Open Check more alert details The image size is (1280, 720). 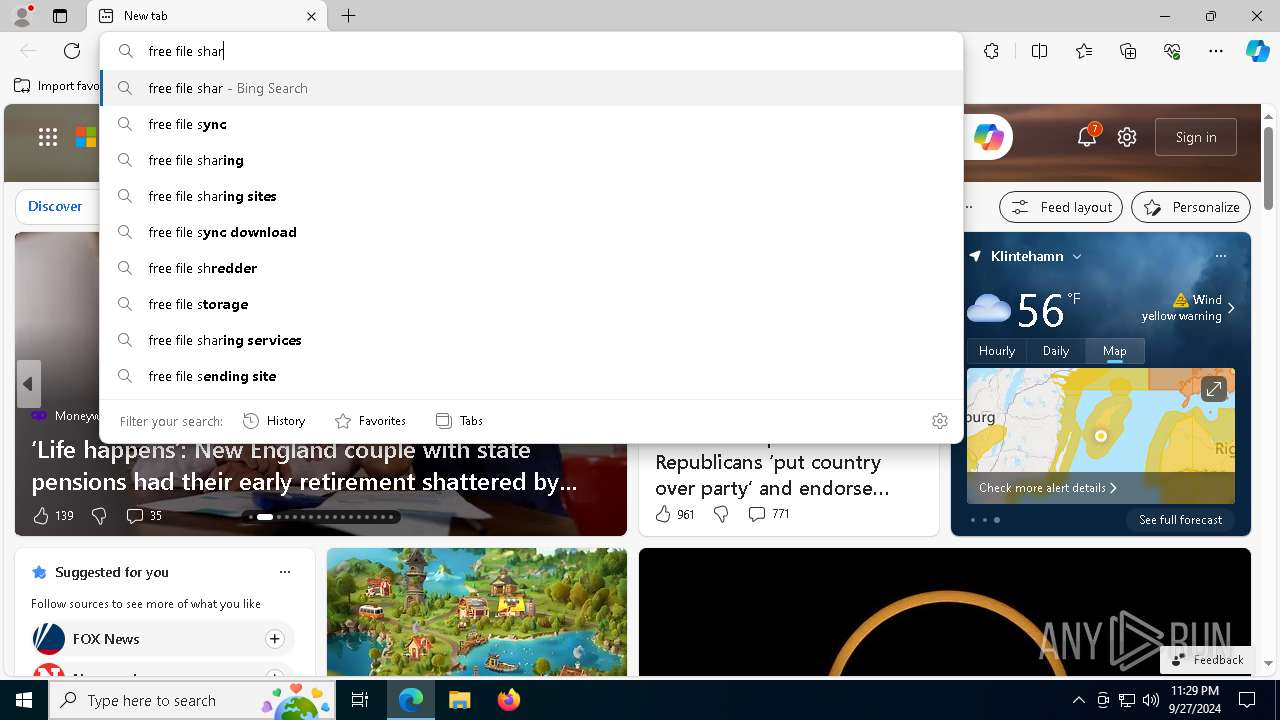tap(1047, 488)
